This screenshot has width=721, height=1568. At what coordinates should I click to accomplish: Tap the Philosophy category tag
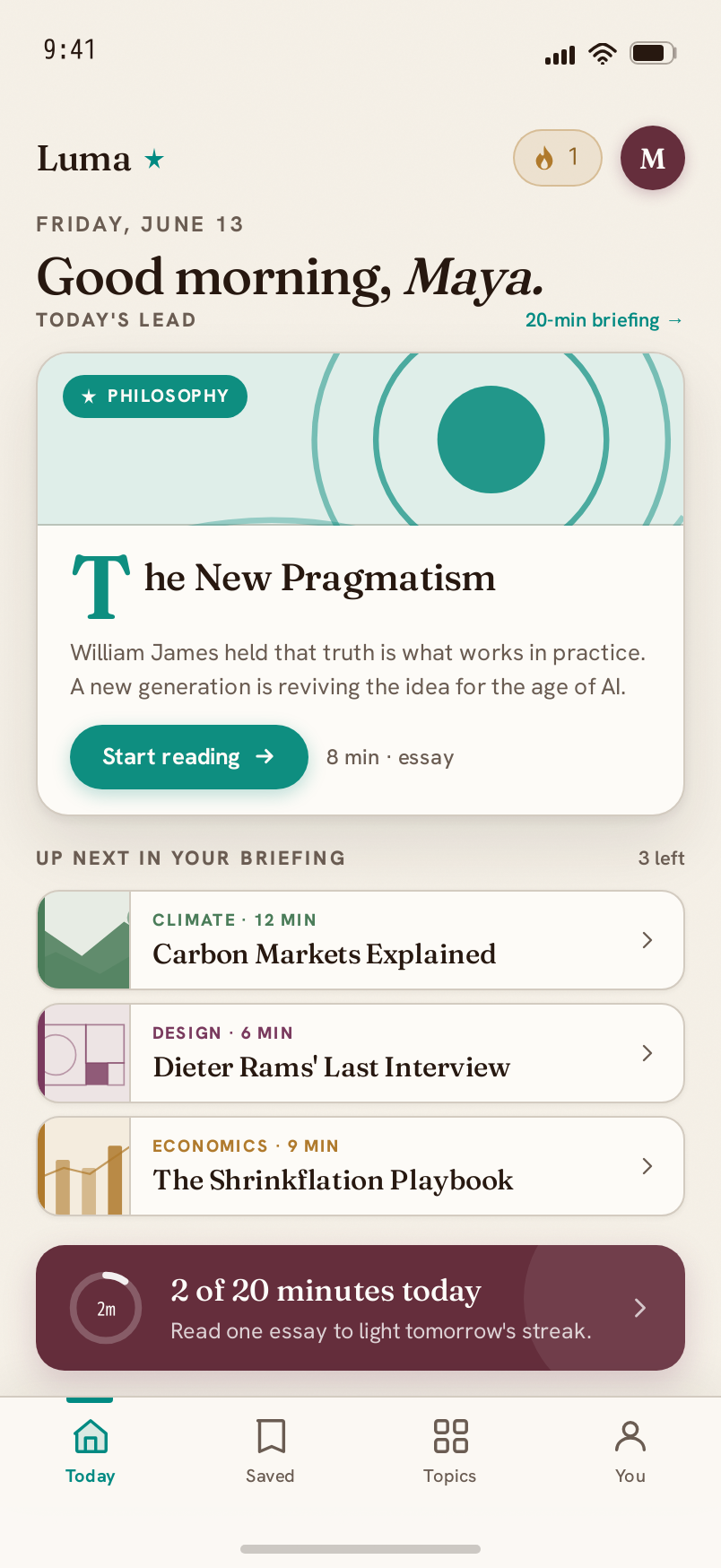155,396
